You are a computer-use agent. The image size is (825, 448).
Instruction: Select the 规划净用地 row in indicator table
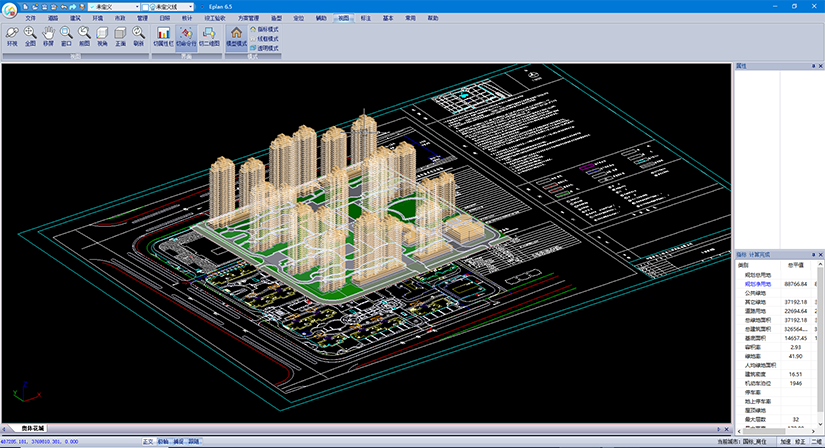[x=756, y=284]
